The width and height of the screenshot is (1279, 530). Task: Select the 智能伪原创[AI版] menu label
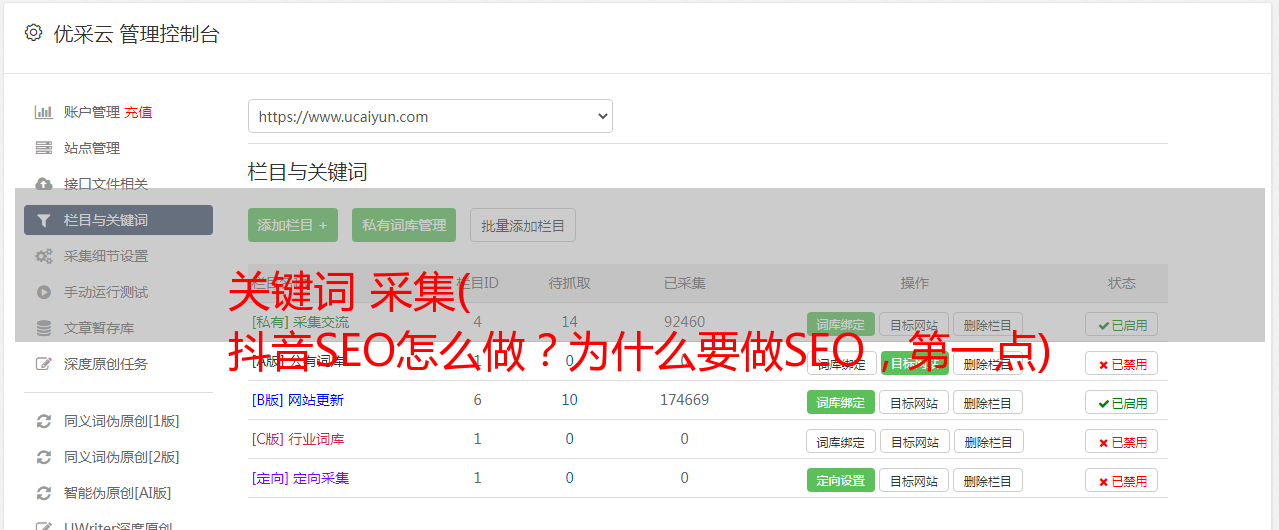pos(117,493)
